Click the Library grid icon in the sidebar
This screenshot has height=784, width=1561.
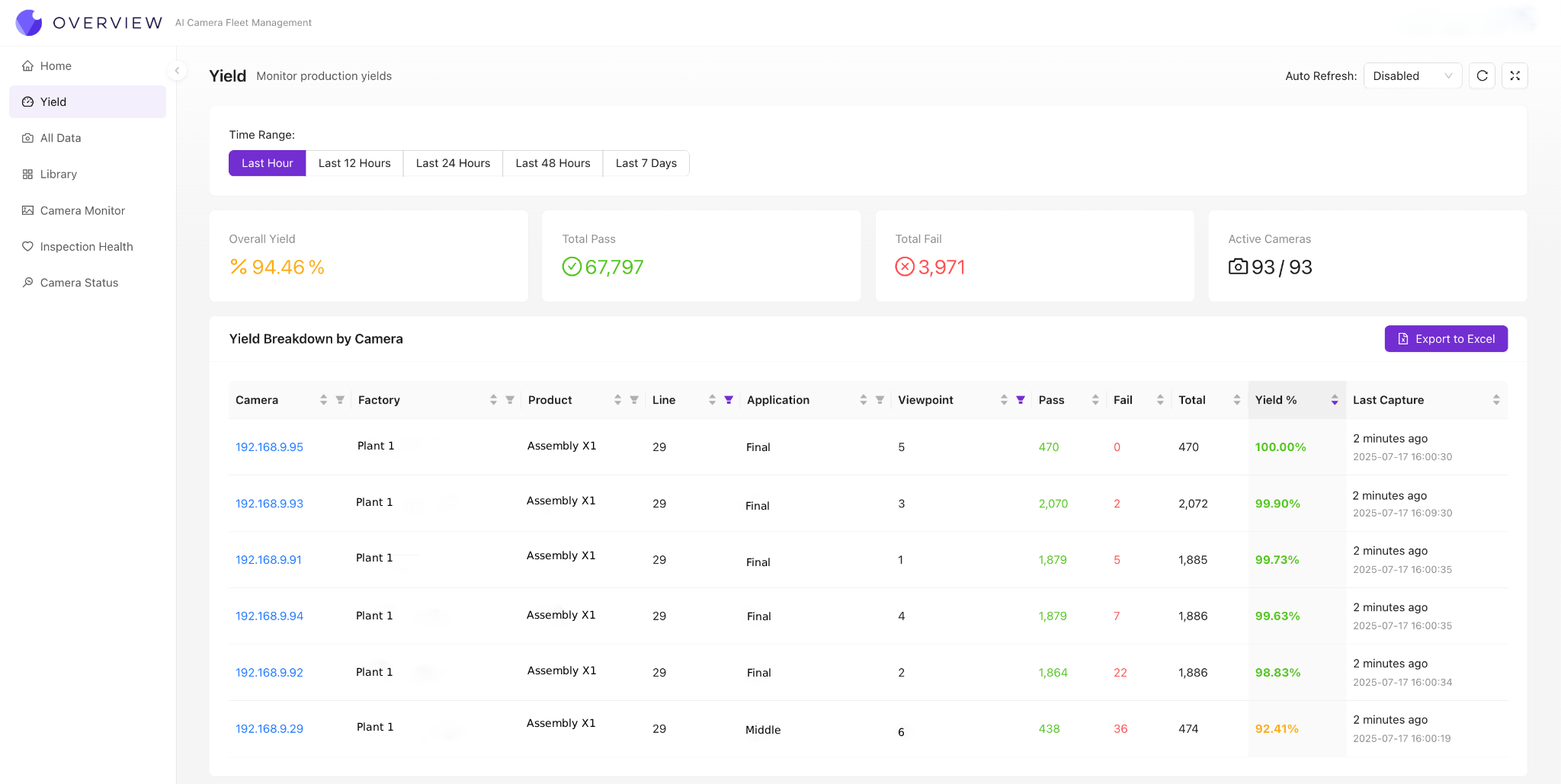pos(27,174)
